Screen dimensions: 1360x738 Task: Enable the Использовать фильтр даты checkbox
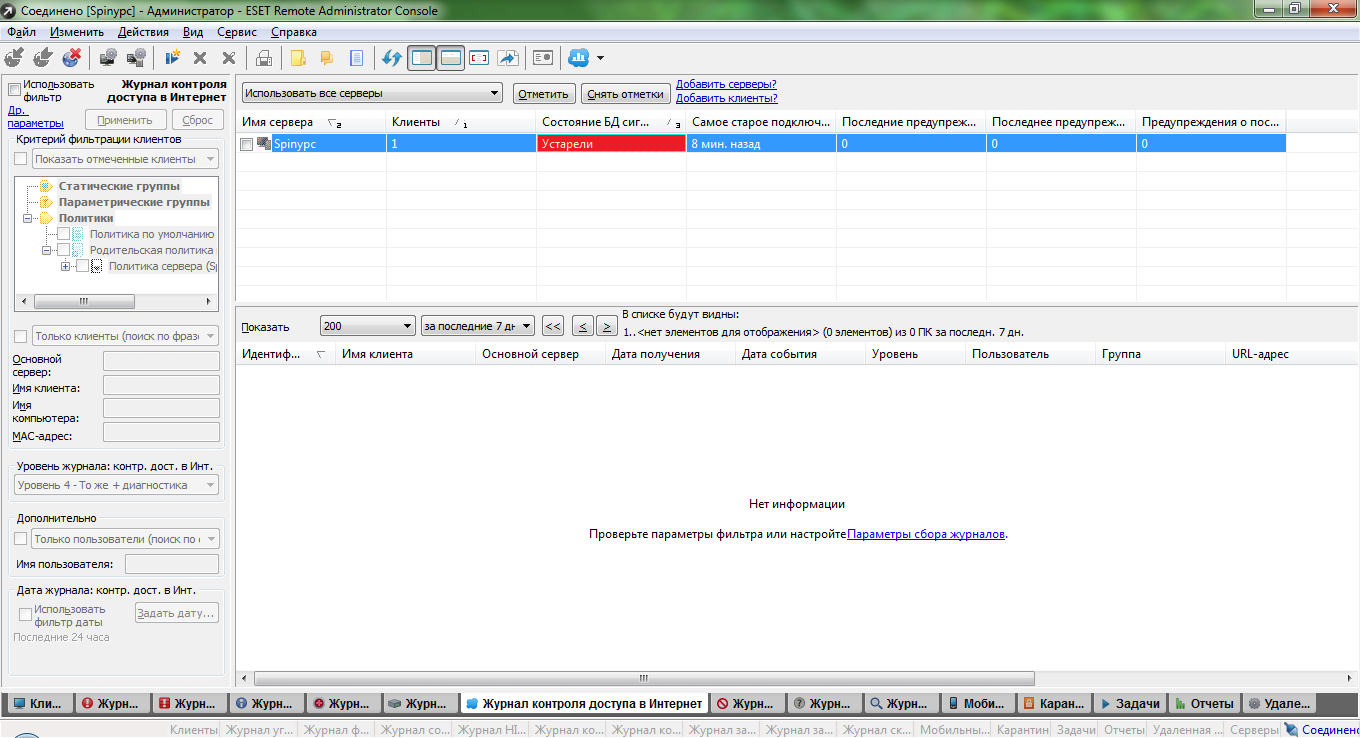26,614
